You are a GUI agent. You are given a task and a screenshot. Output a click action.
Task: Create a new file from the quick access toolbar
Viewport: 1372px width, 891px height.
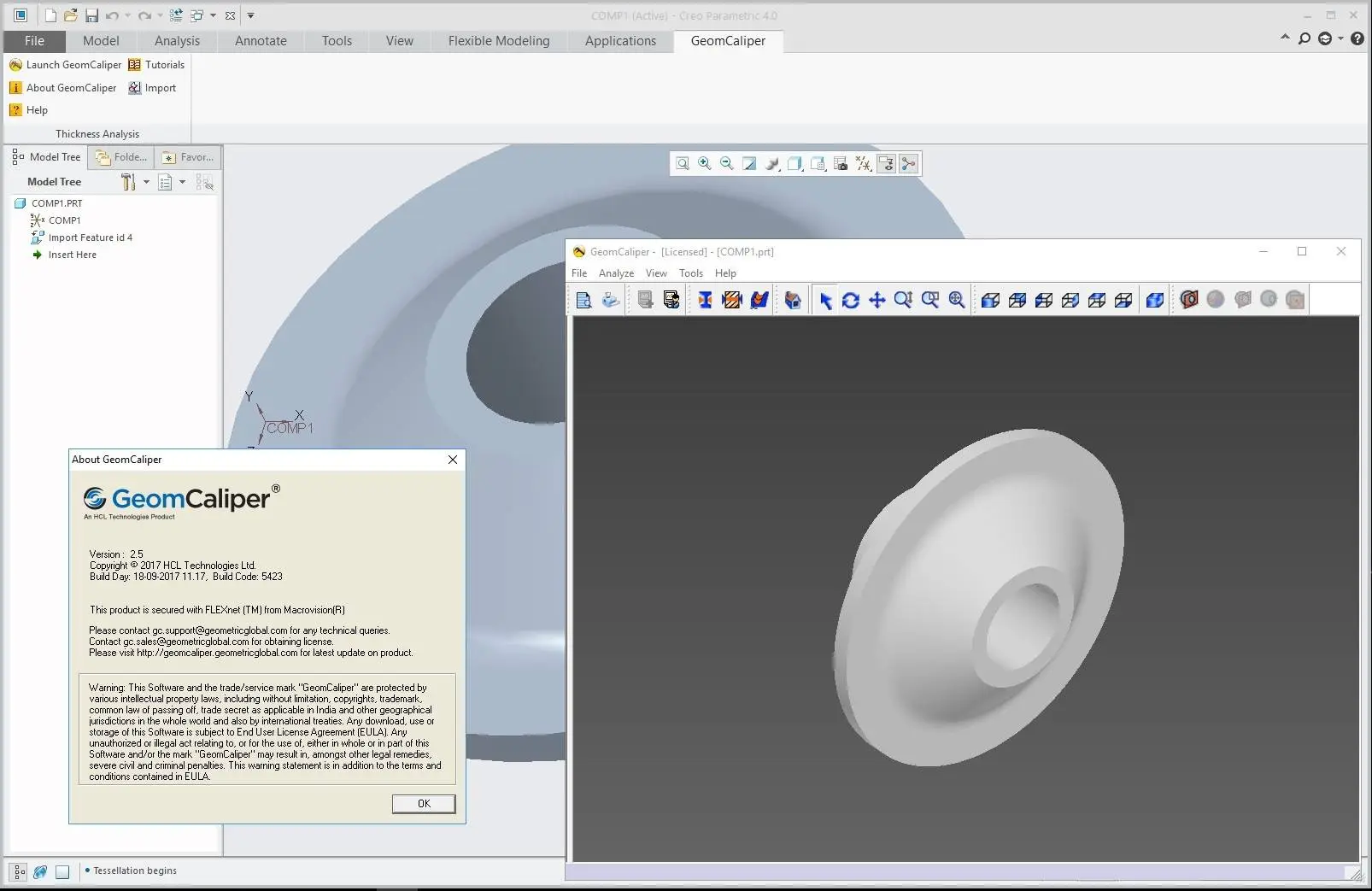click(50, 15)
